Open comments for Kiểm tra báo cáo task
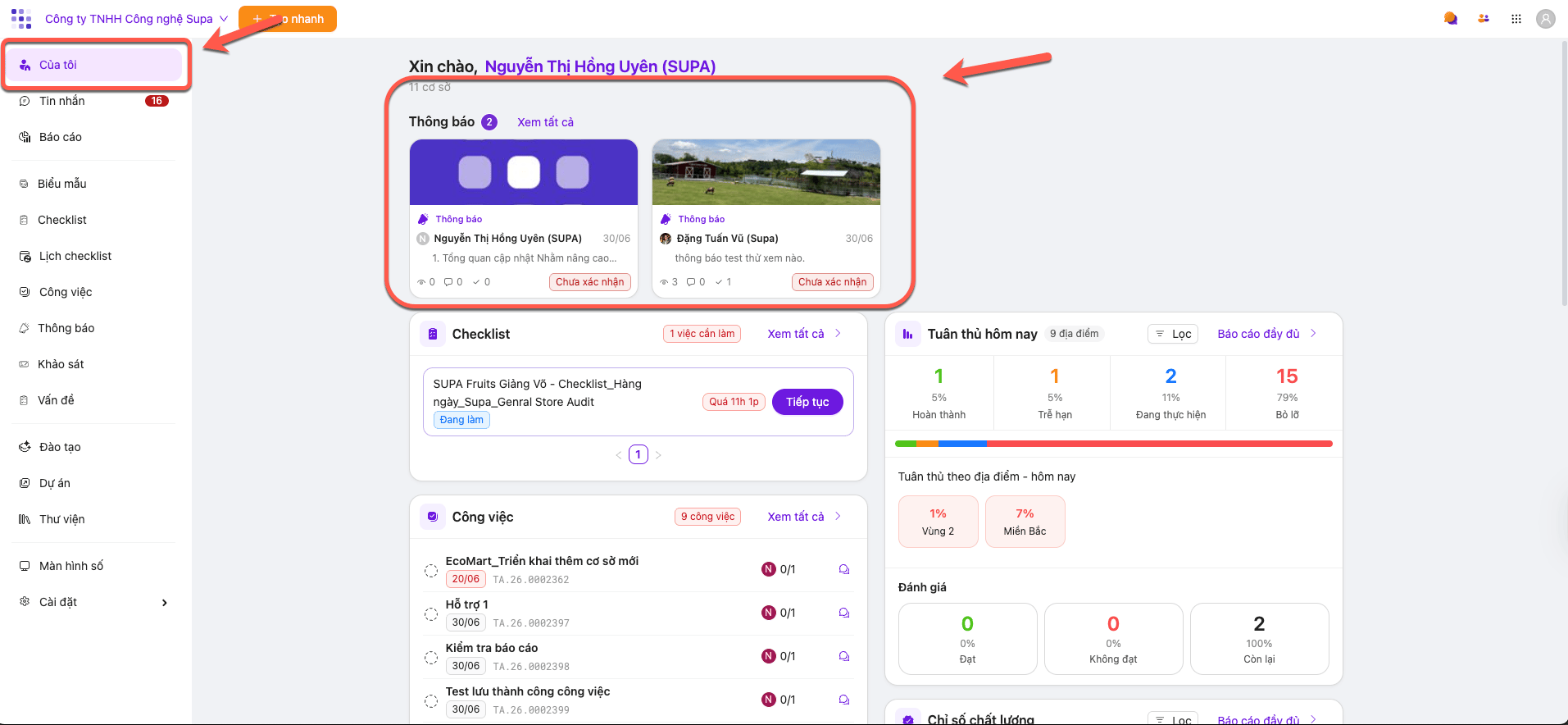This screenshot has width=1568, height=725. (x=844, y=656)
